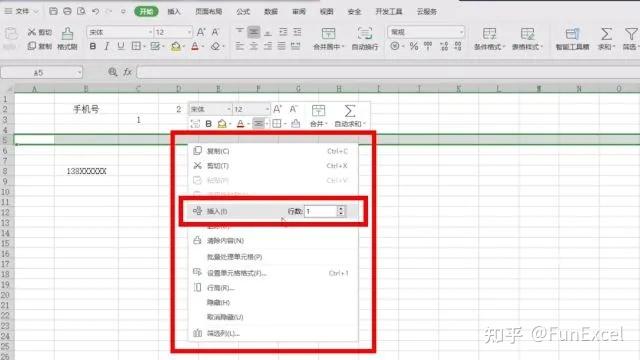Viewport: 640px width, 360px height.
Task: Click the formula bar input field
Action: tap(388, 72)
